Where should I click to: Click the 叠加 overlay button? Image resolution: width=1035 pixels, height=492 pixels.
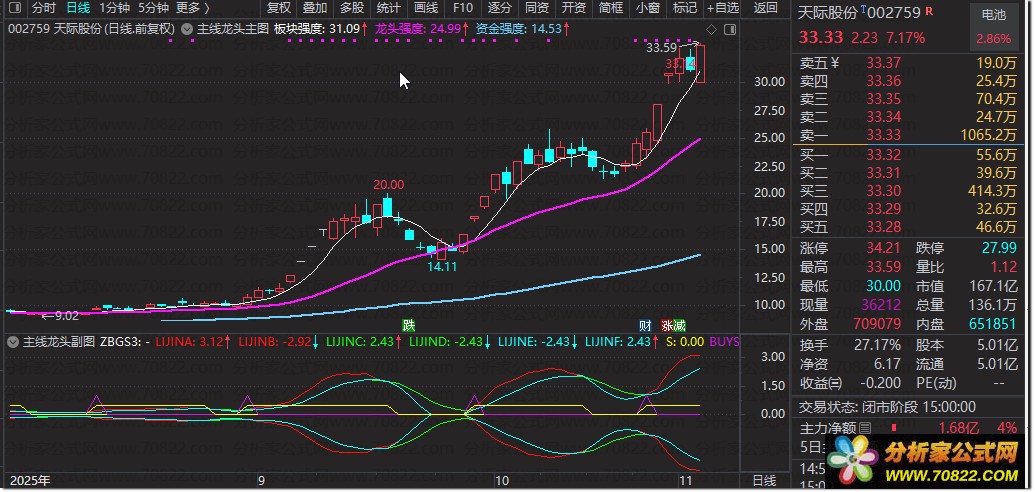pyautogui.click(x=315, y=9)
